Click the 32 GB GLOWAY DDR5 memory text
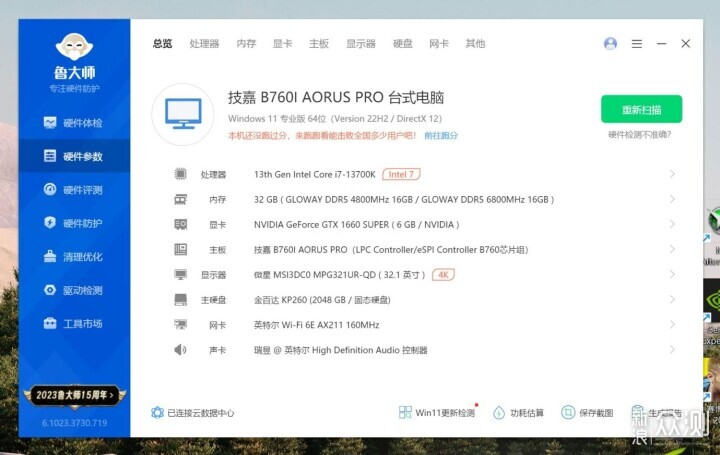 pos(404,200)
